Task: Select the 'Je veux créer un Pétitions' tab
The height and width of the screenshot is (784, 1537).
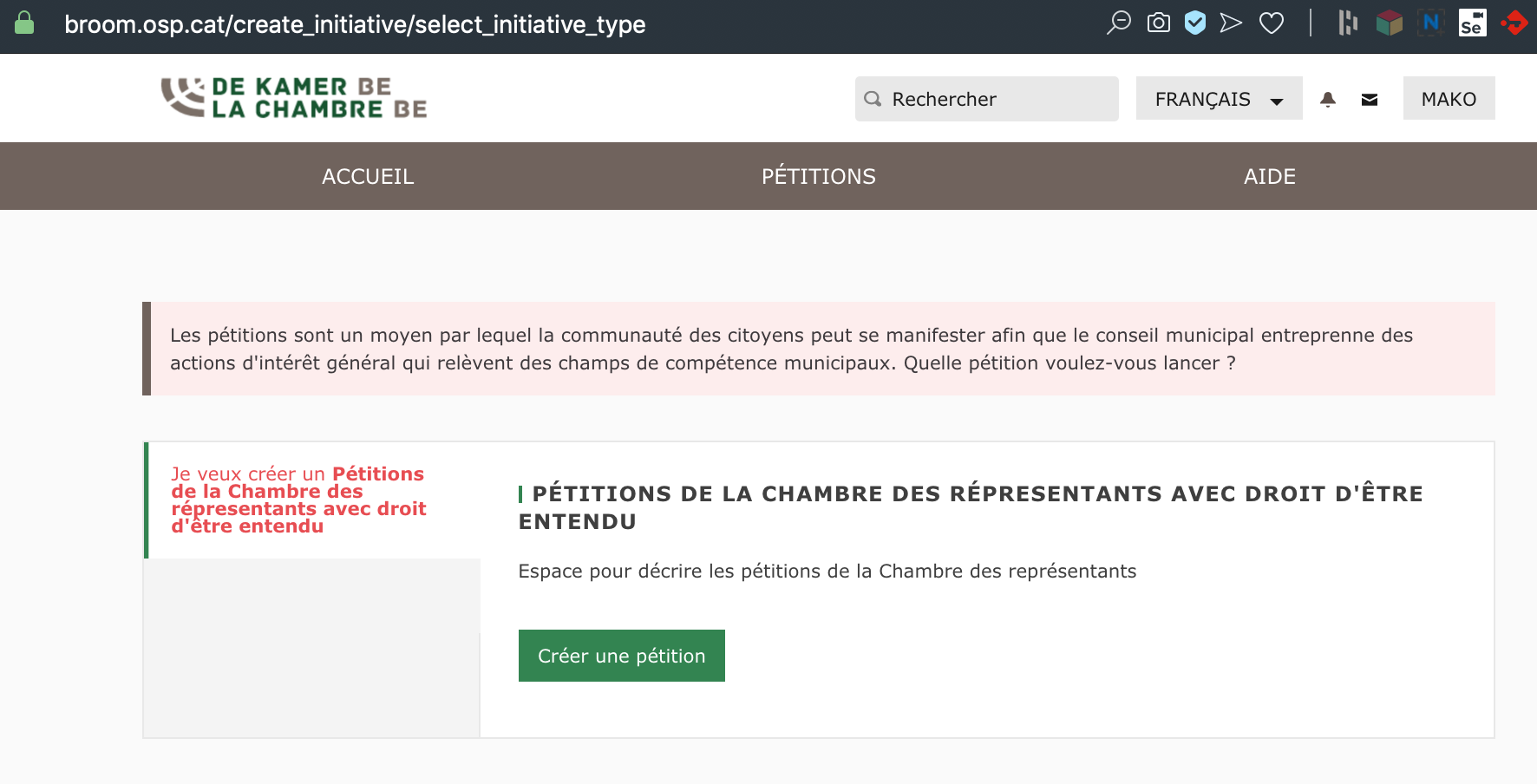Action: pyautogui.click(x=298, y=500)
